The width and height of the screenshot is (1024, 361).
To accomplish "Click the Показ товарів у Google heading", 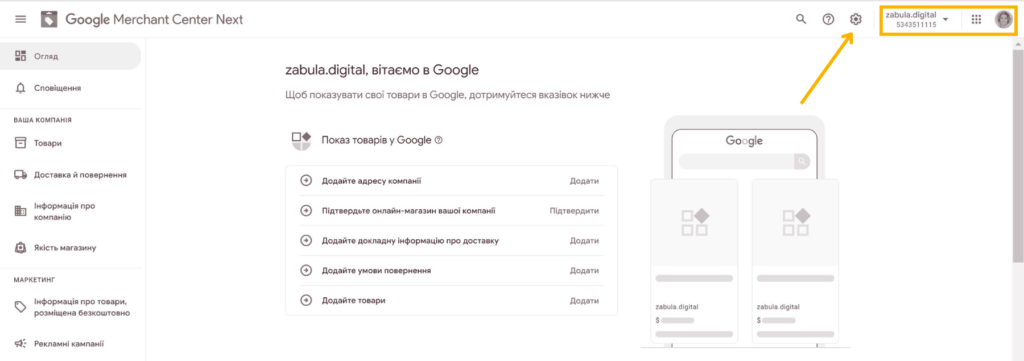I will 376,140.
